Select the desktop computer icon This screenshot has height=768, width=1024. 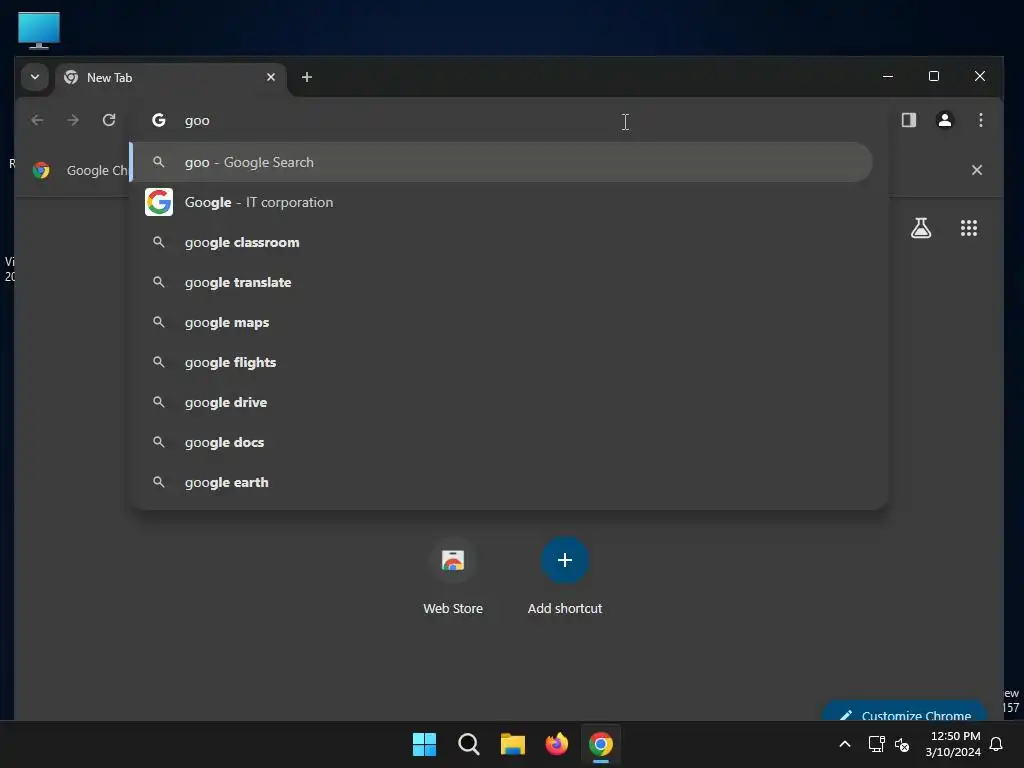pyautogui.click(x=39, y=30)
